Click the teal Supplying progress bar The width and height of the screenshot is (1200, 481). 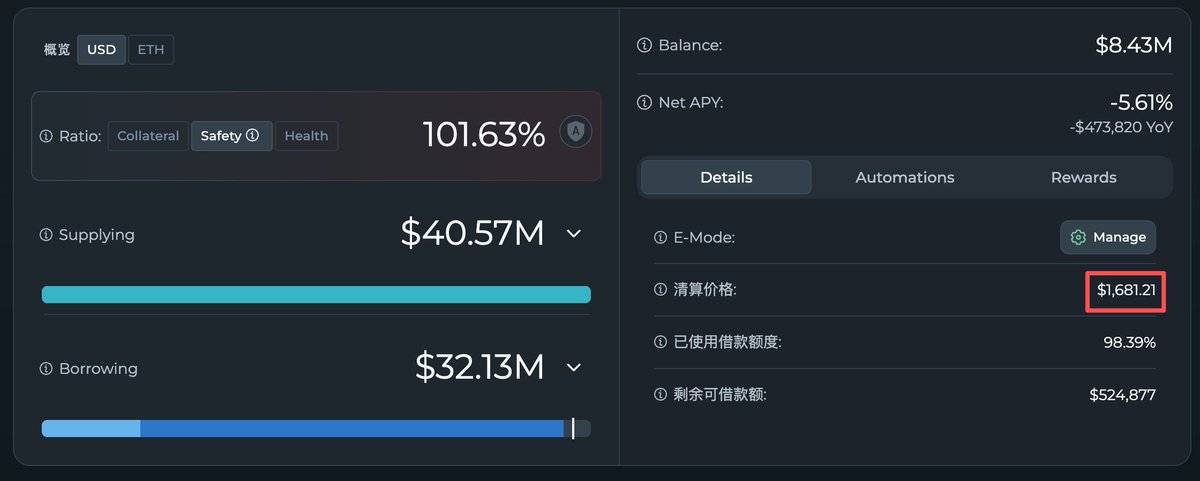tap(316, 294)
